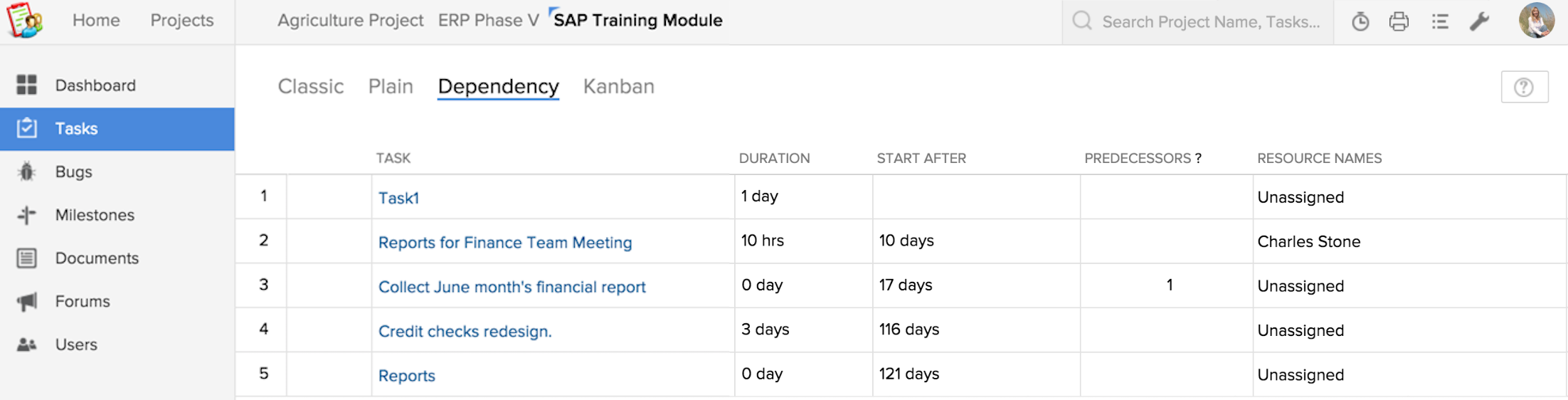Click the timer clock icon in header
The image size is (1568, 400).
tap(1360, 22)
